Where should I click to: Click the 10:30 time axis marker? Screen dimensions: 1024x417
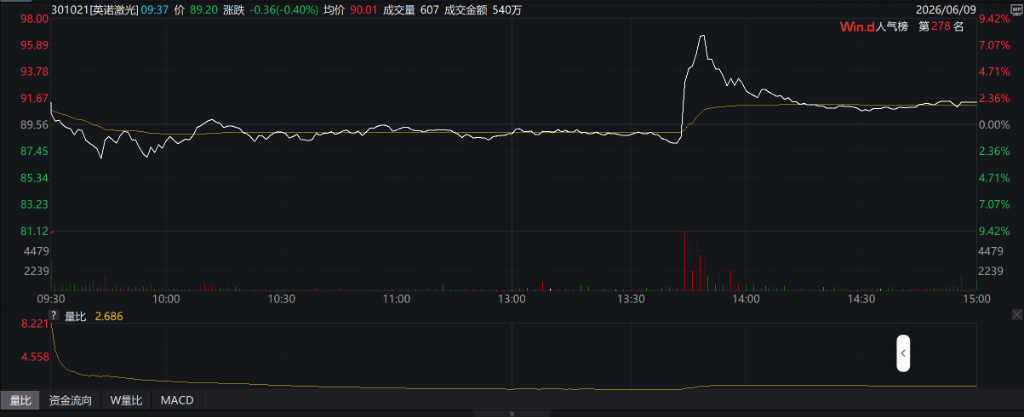[x=281, y=298]
